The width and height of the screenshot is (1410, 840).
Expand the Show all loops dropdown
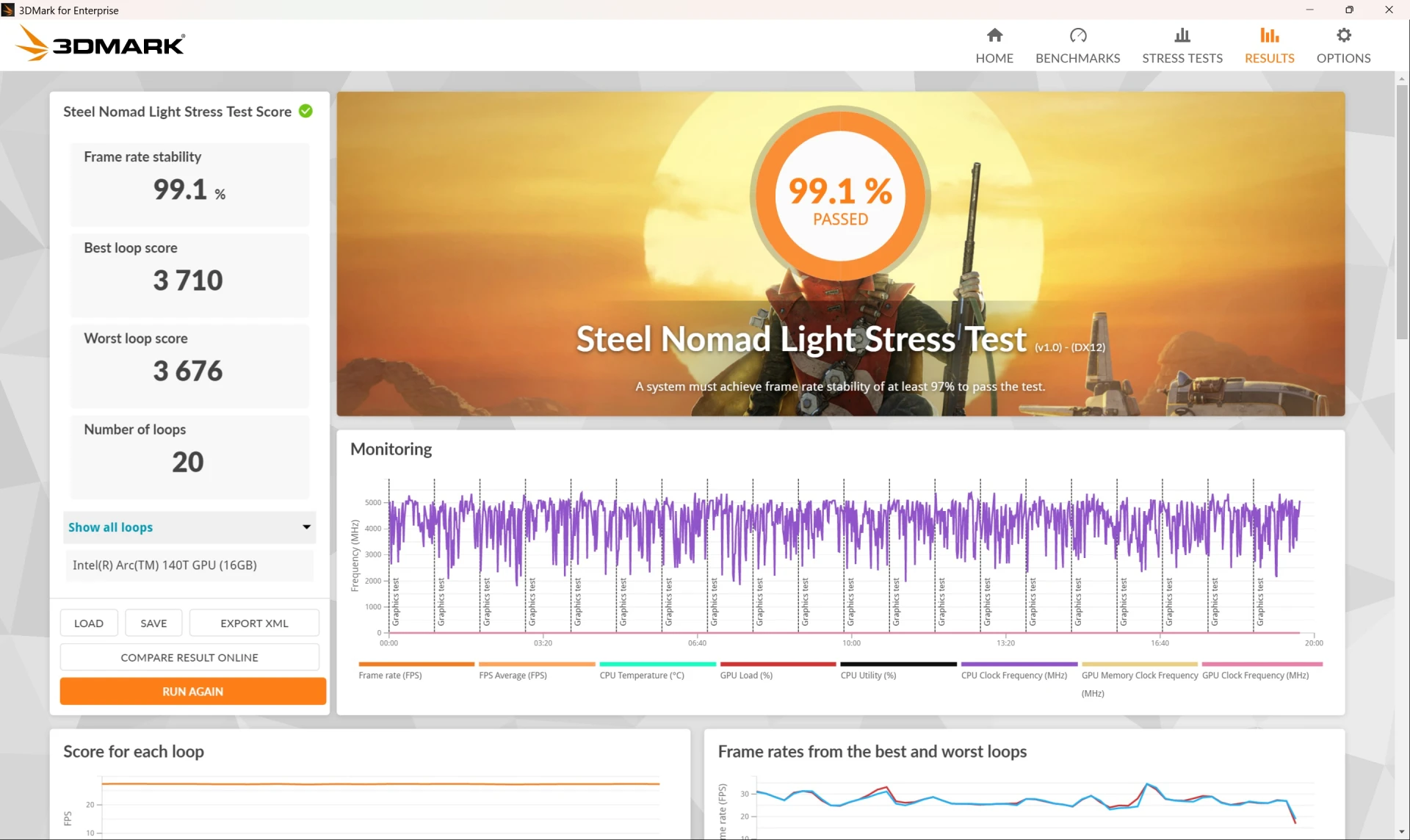click(x=189, y=527)
